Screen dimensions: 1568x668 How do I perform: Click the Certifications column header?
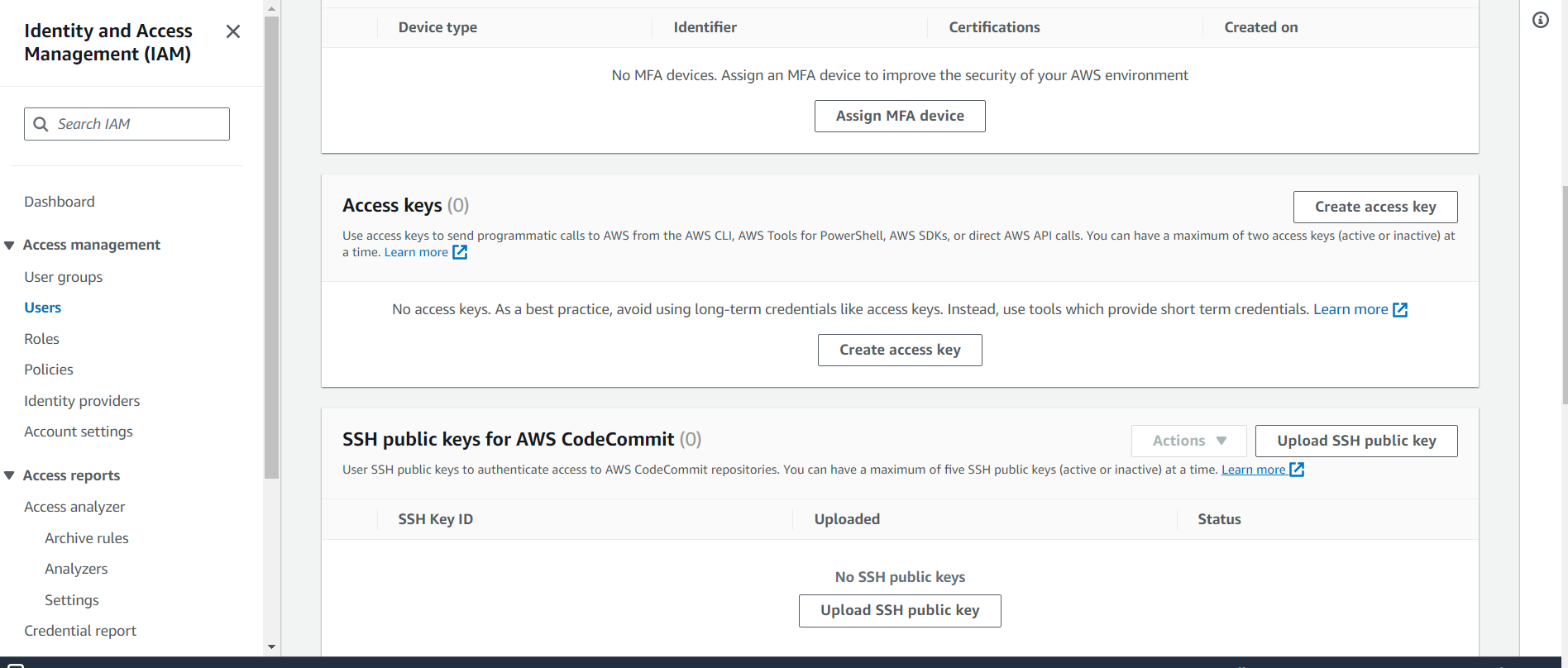pos(994,27)
